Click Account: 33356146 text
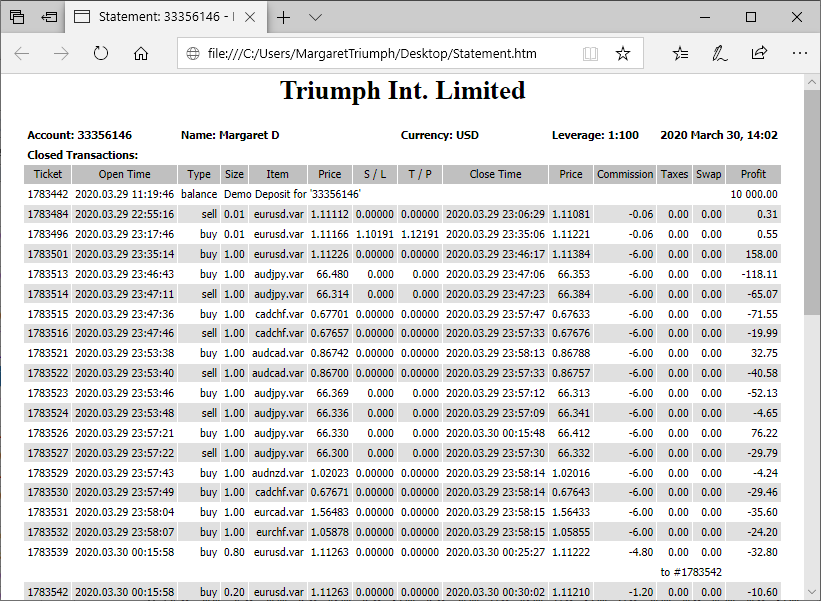 click(80, 135)
